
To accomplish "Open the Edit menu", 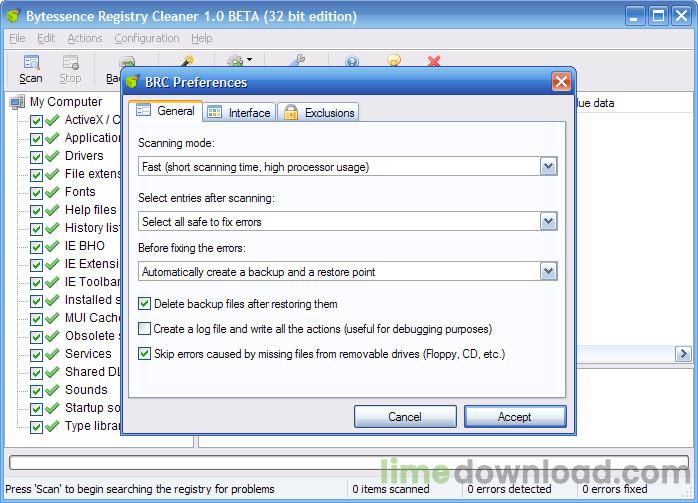I will click(x=46, y=39).
